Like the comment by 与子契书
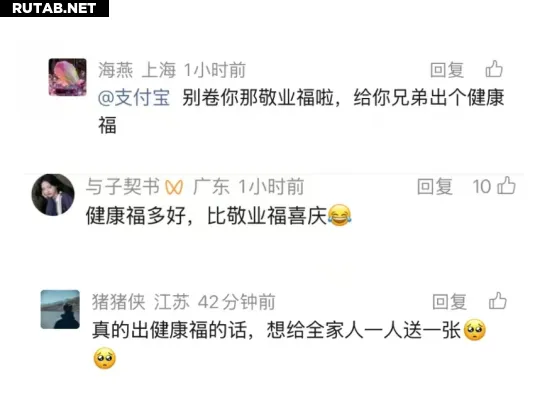Image resolution: width=552 pixels, height=400 pixels. (x=507, y=186)
